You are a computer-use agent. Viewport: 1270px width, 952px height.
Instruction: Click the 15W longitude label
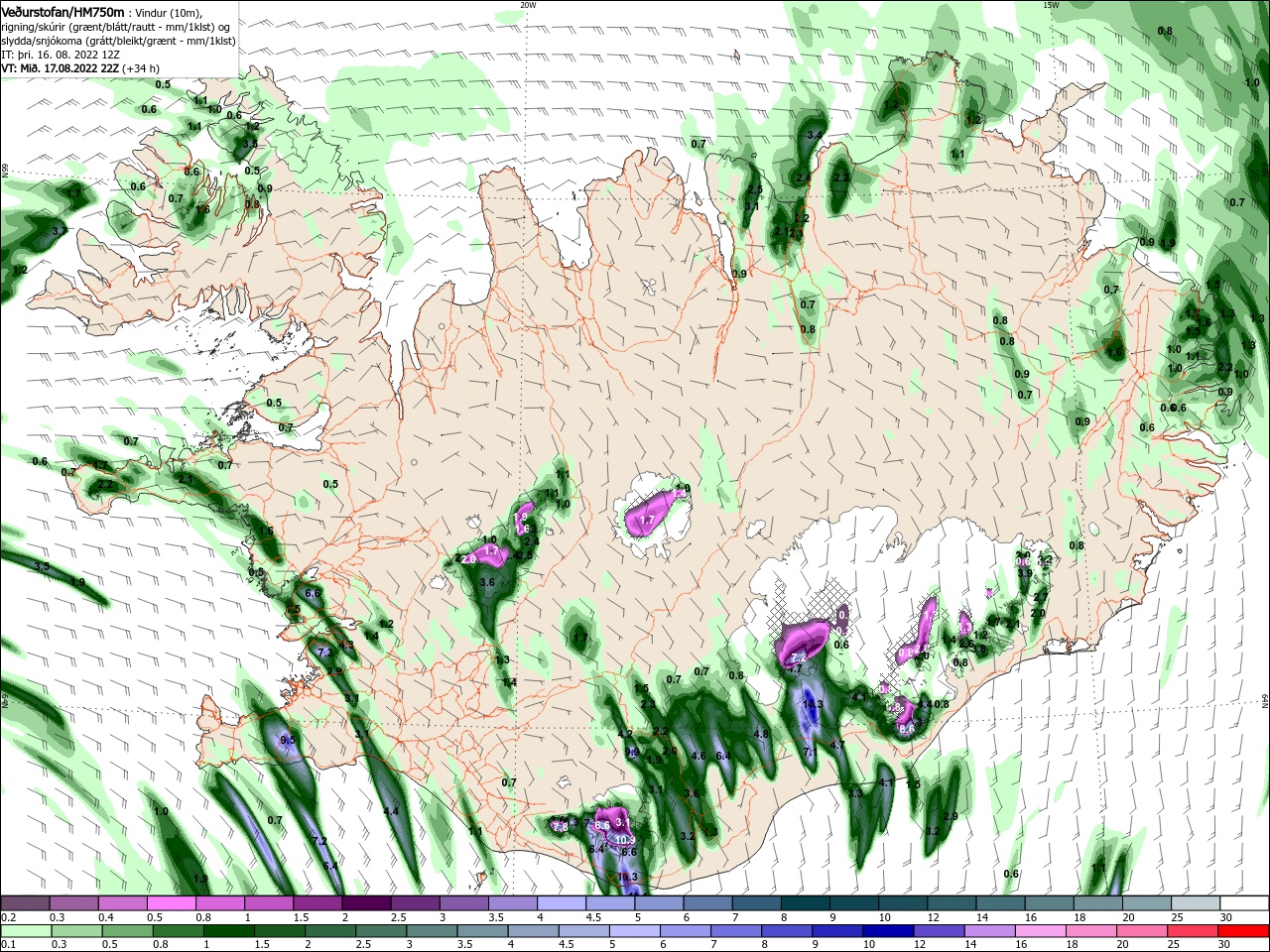click(1051, 5)
